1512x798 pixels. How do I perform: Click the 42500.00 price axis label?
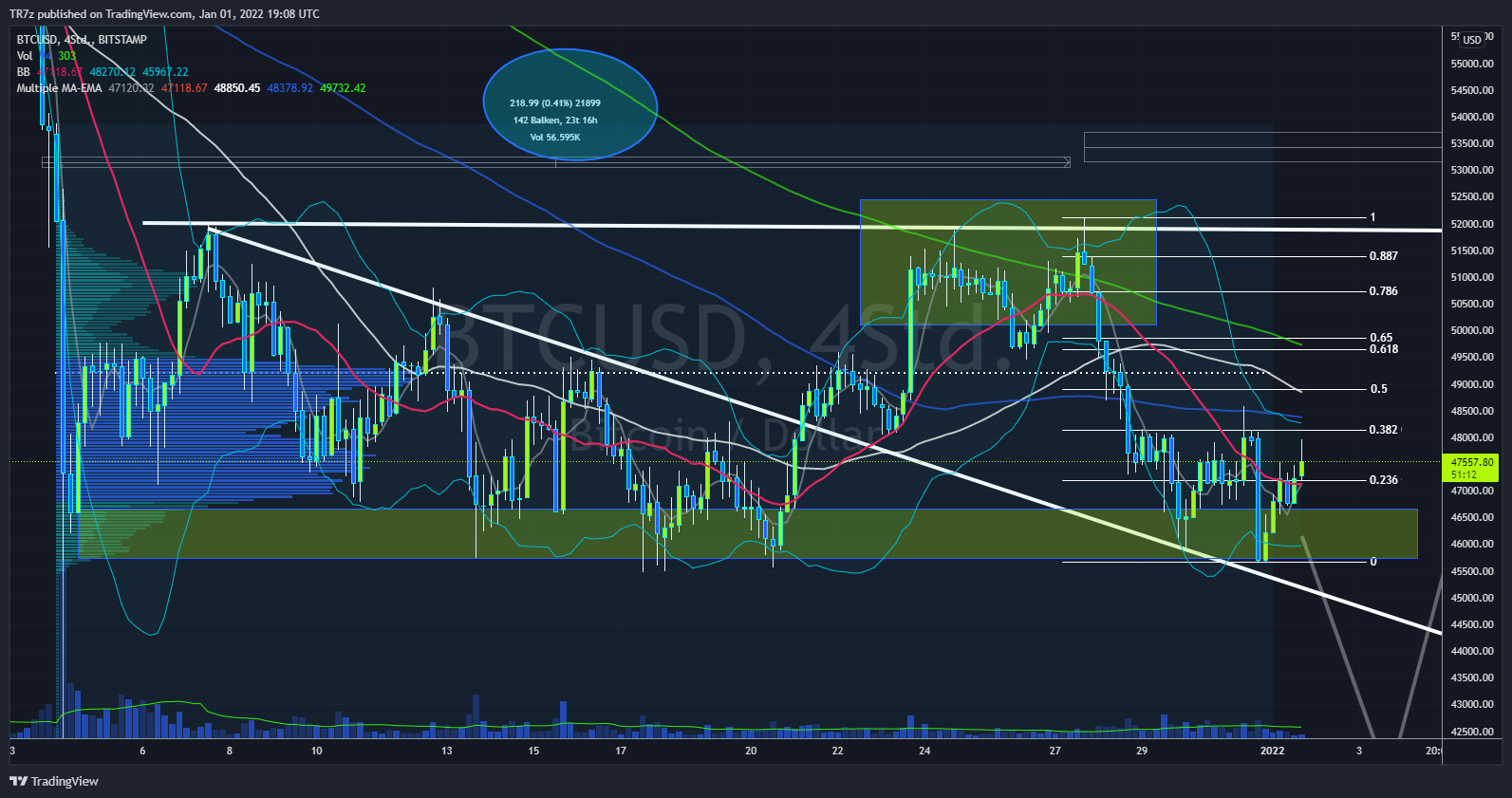(x=1472, y=732)
